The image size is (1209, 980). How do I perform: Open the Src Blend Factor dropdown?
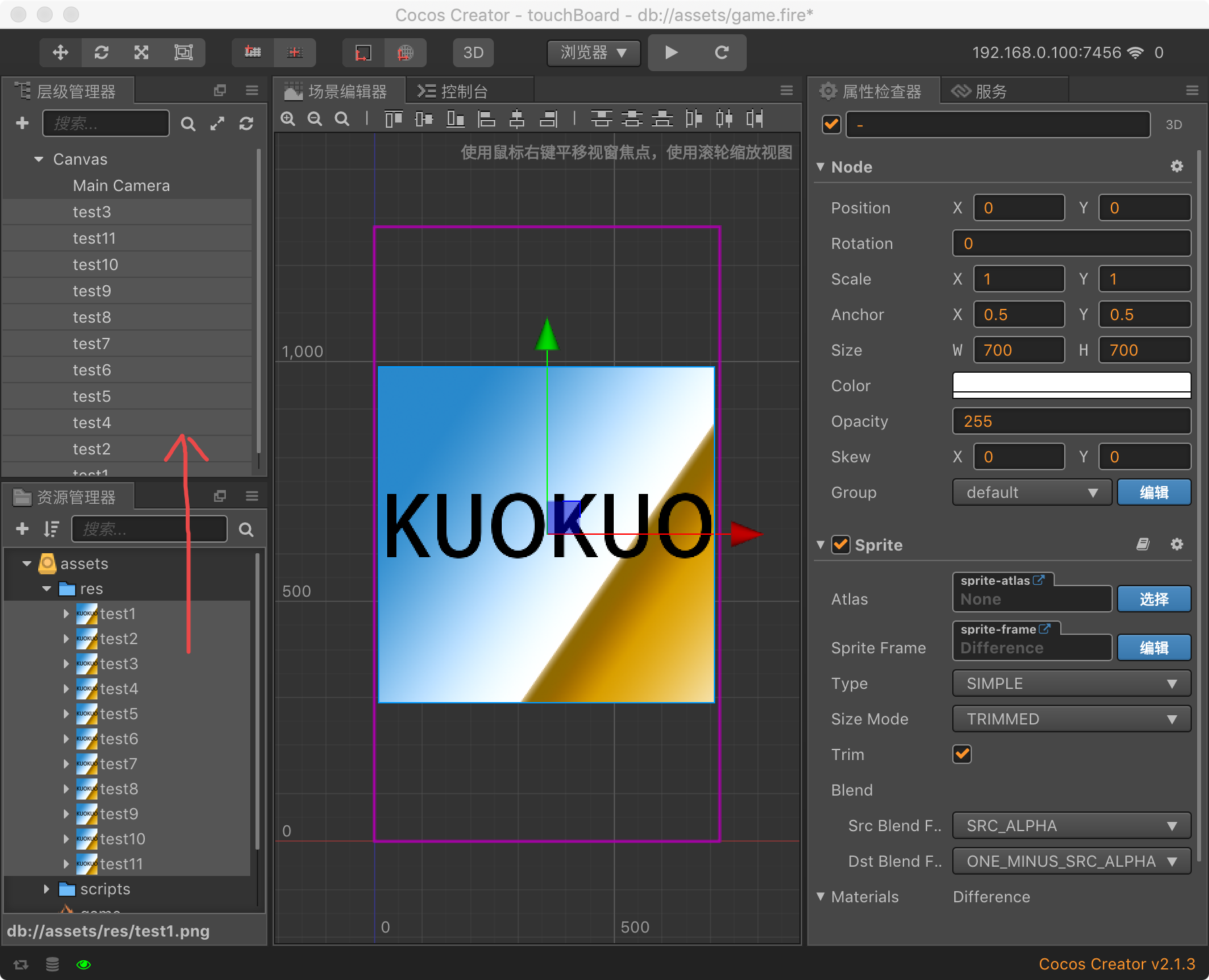click(1071, 826)
